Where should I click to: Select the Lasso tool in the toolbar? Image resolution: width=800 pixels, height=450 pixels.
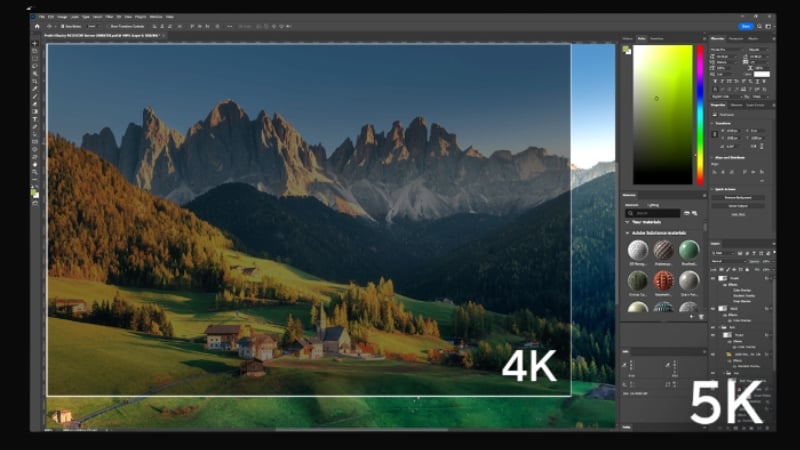click(36, 59)
